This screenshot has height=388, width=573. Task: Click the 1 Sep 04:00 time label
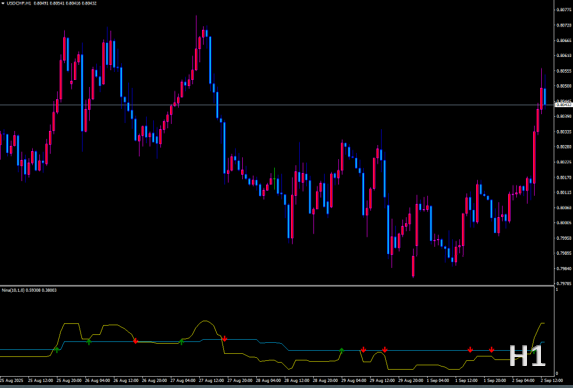438,380
